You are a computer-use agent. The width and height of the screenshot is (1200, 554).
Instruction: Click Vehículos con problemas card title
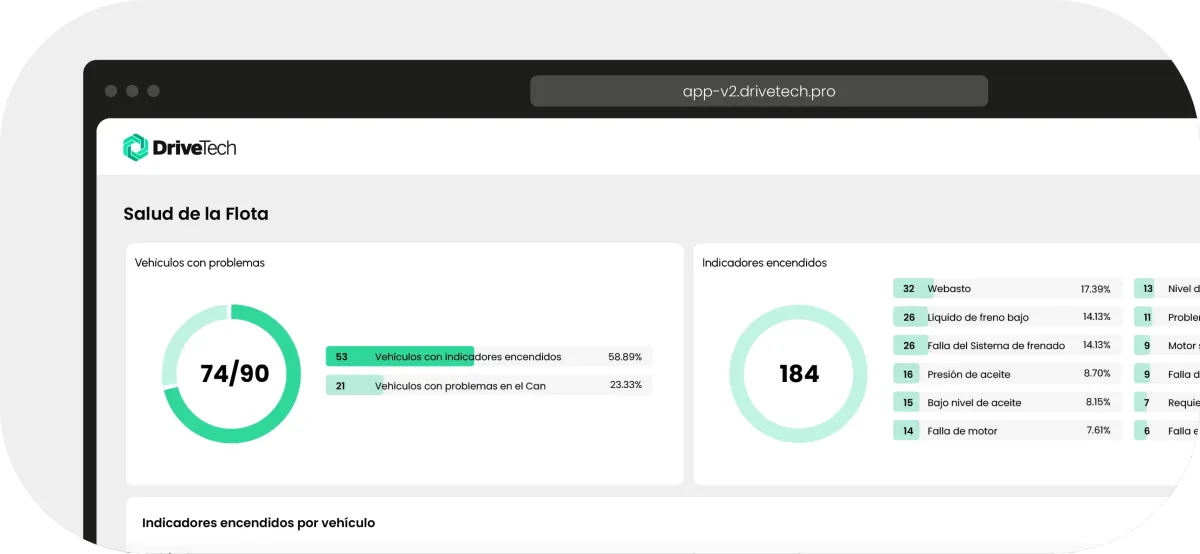point(200,263)
